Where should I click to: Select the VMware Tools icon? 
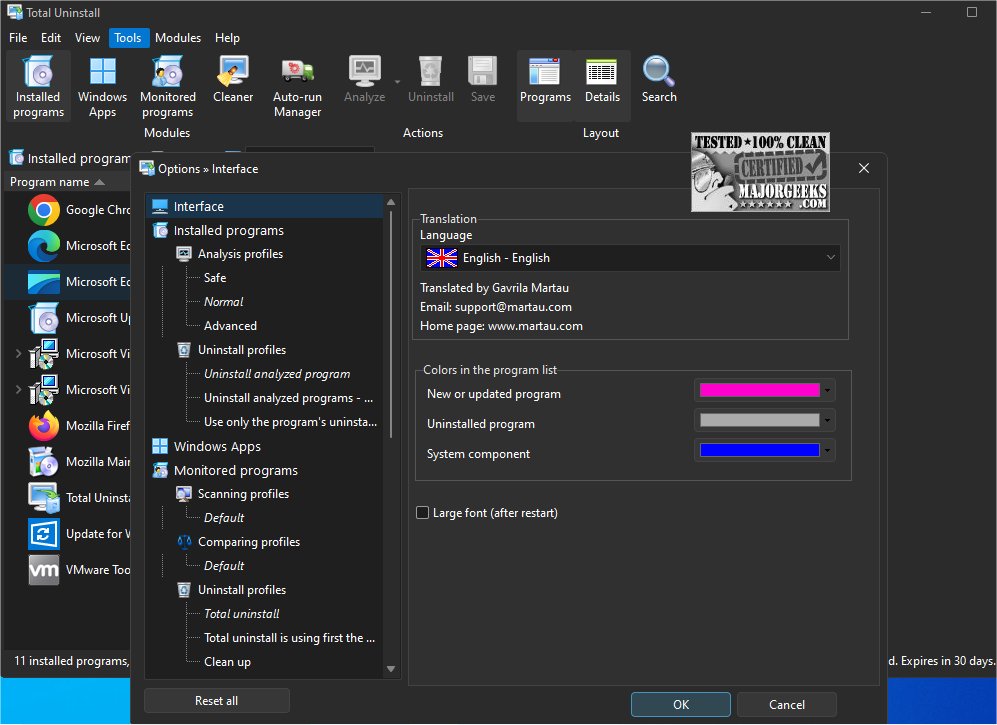(x=43, y=569)
